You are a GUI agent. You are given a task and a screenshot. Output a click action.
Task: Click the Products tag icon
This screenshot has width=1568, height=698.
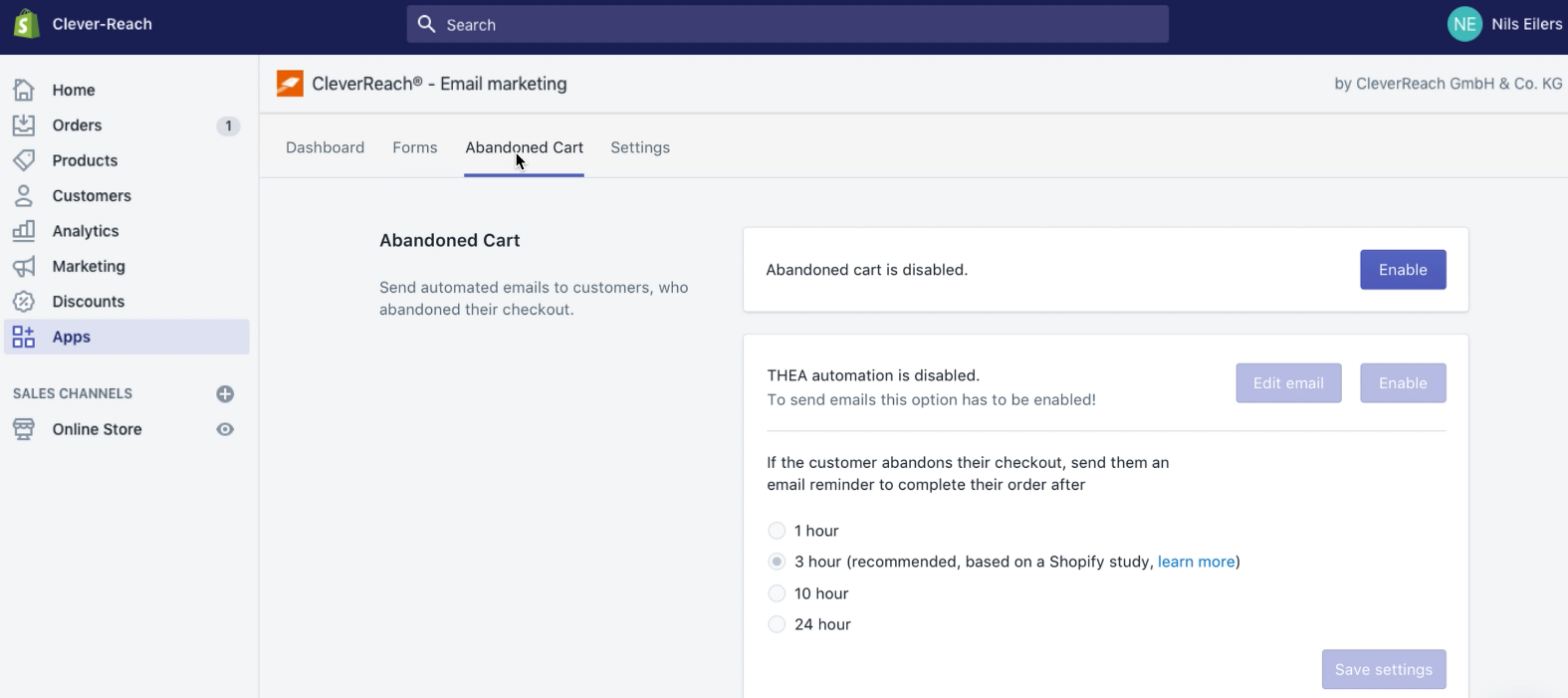pyautogui.click(x=24, y=160)
